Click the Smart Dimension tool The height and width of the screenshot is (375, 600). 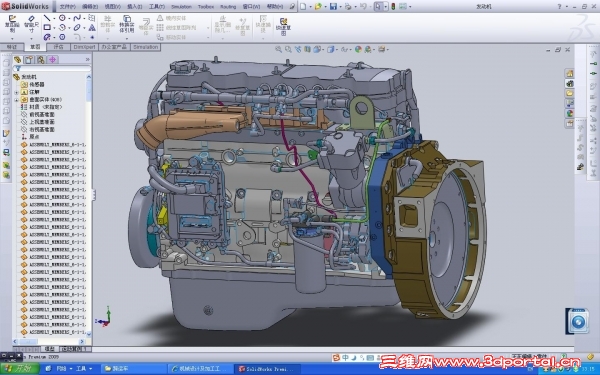[x=31, y=24]
